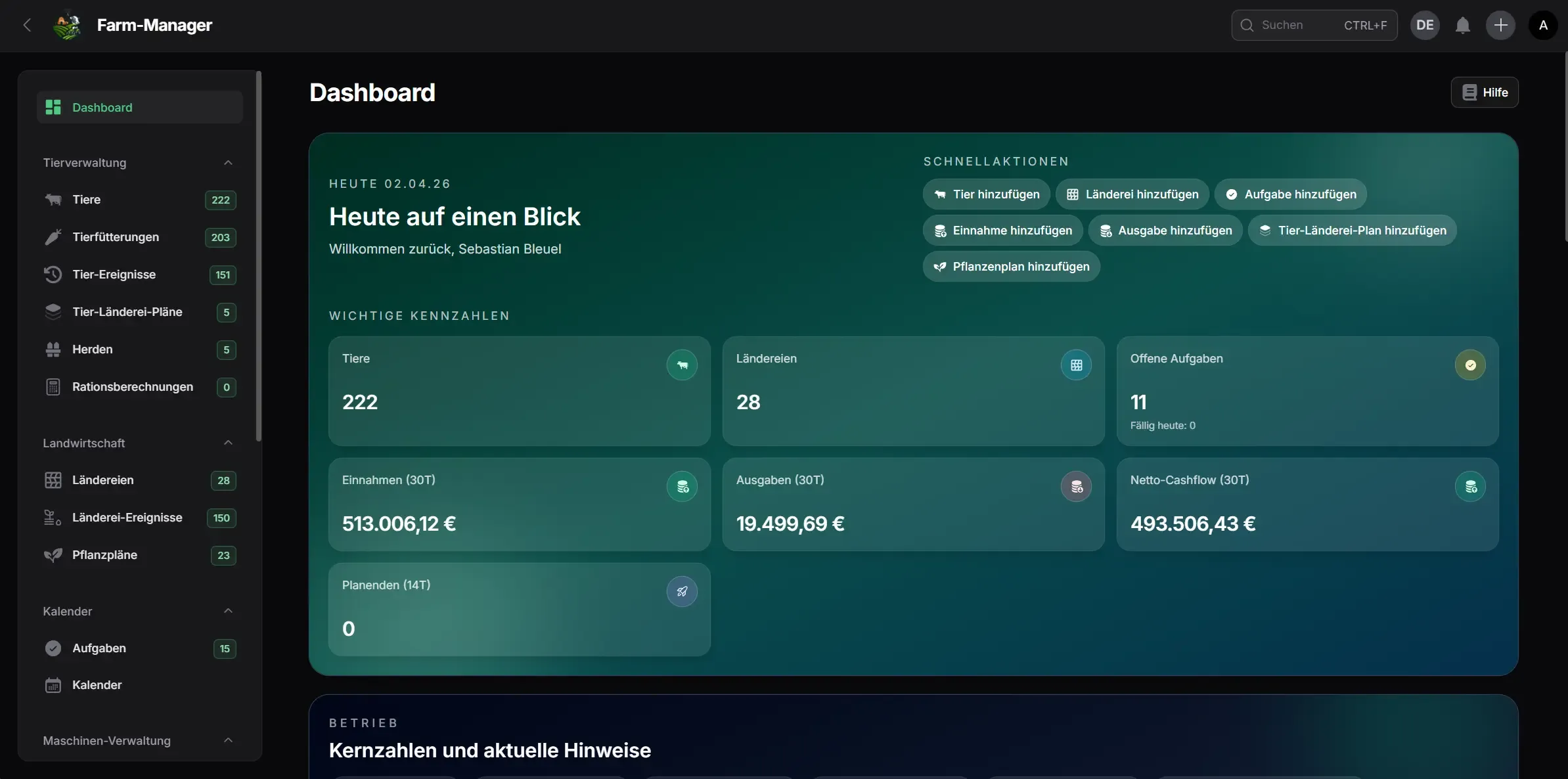The width and height of the screenshot is (1568, 779).
Task: Expand the Maschinen-Verwaltung section
Action: (227, 740)
